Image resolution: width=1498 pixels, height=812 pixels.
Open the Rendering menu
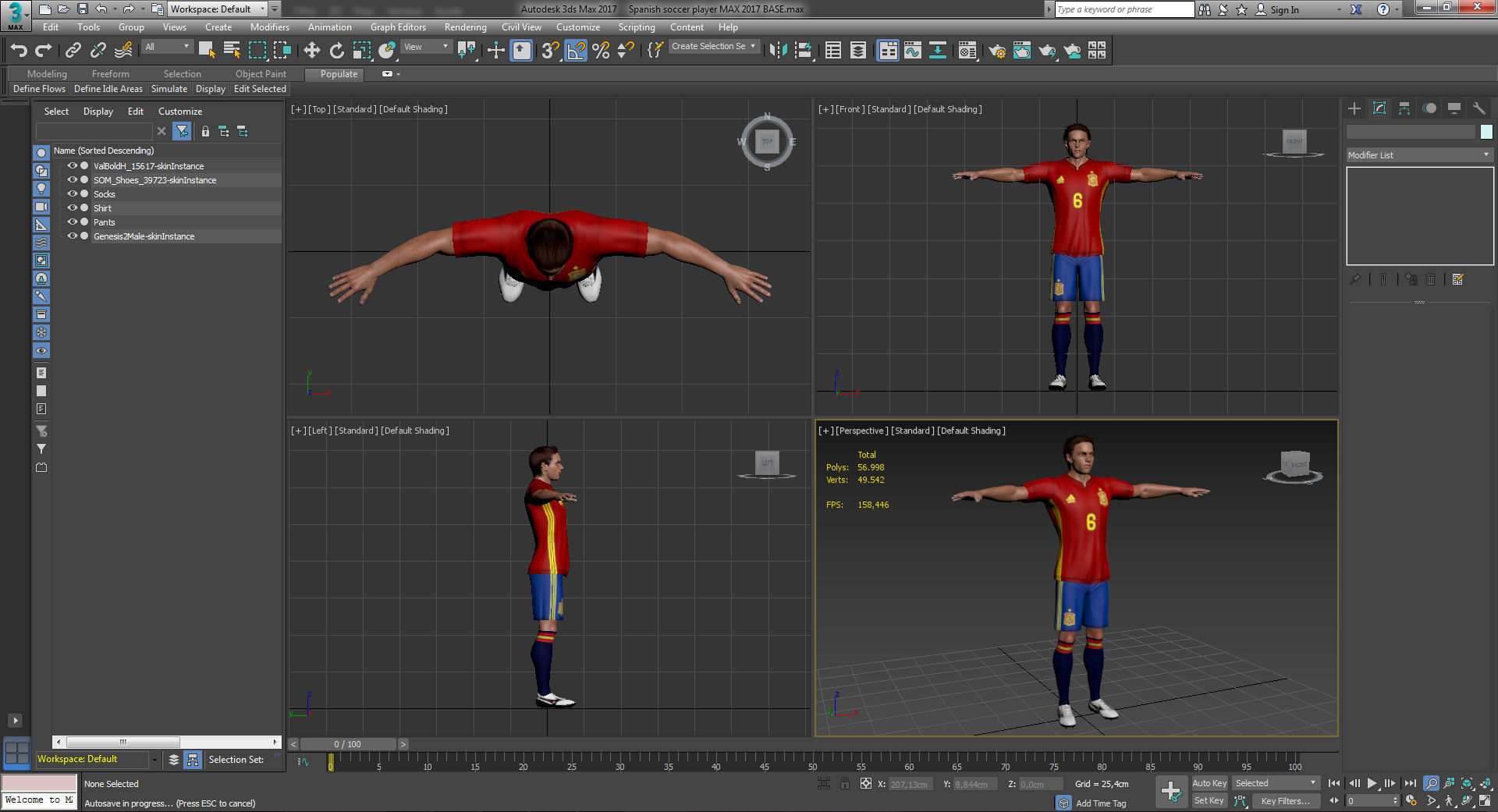click(466, 27)
